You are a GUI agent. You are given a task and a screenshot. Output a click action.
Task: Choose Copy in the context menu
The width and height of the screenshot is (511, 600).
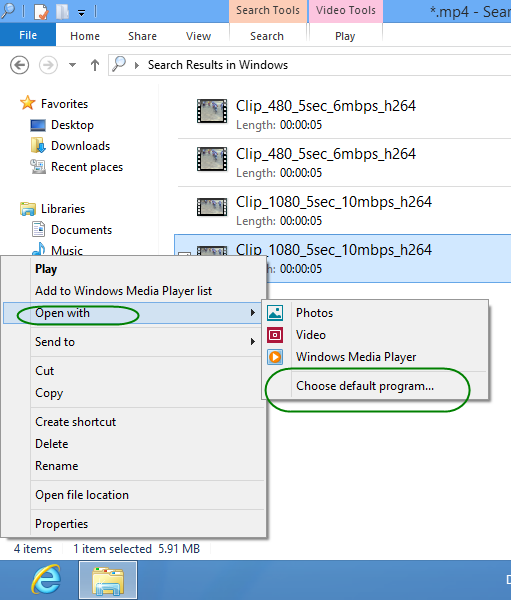[134, 393]
